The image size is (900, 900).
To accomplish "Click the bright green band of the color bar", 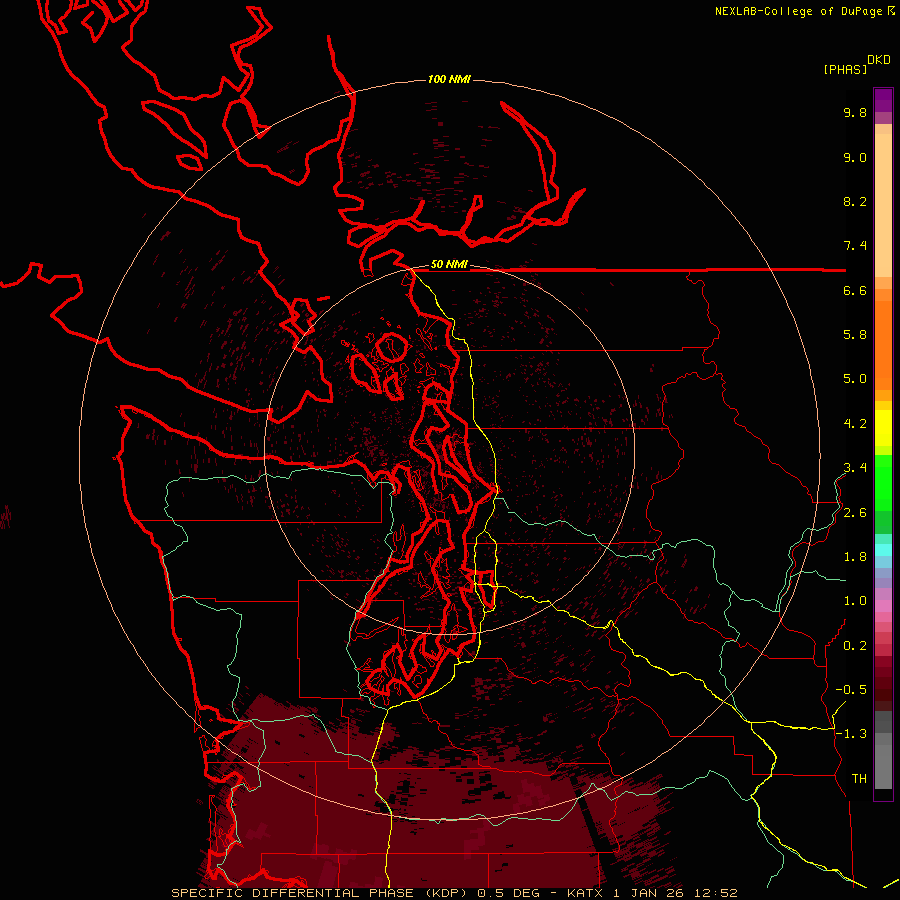I will [883, 483].
